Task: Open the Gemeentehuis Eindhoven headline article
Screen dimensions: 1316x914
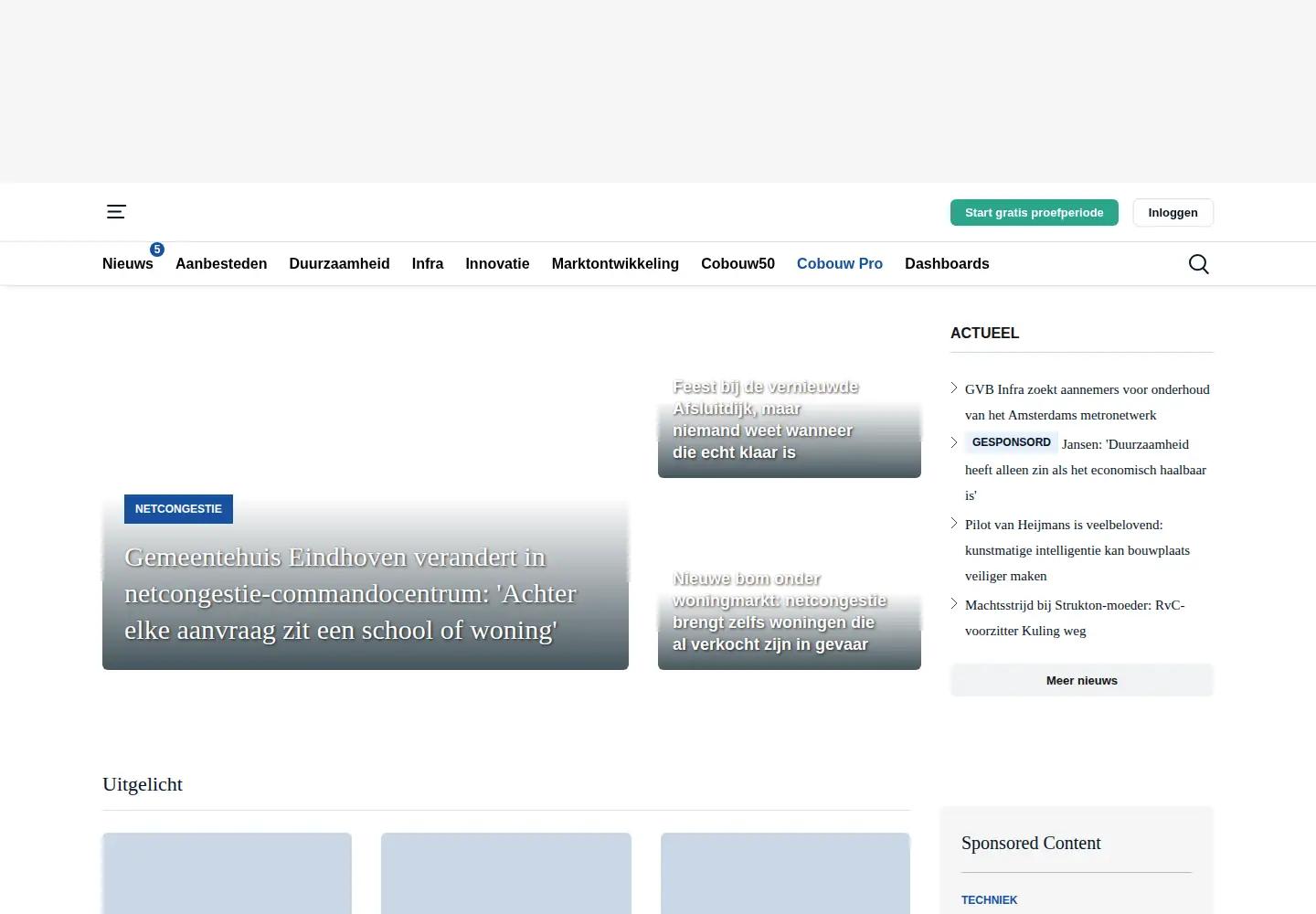Action: click(350, 594)
